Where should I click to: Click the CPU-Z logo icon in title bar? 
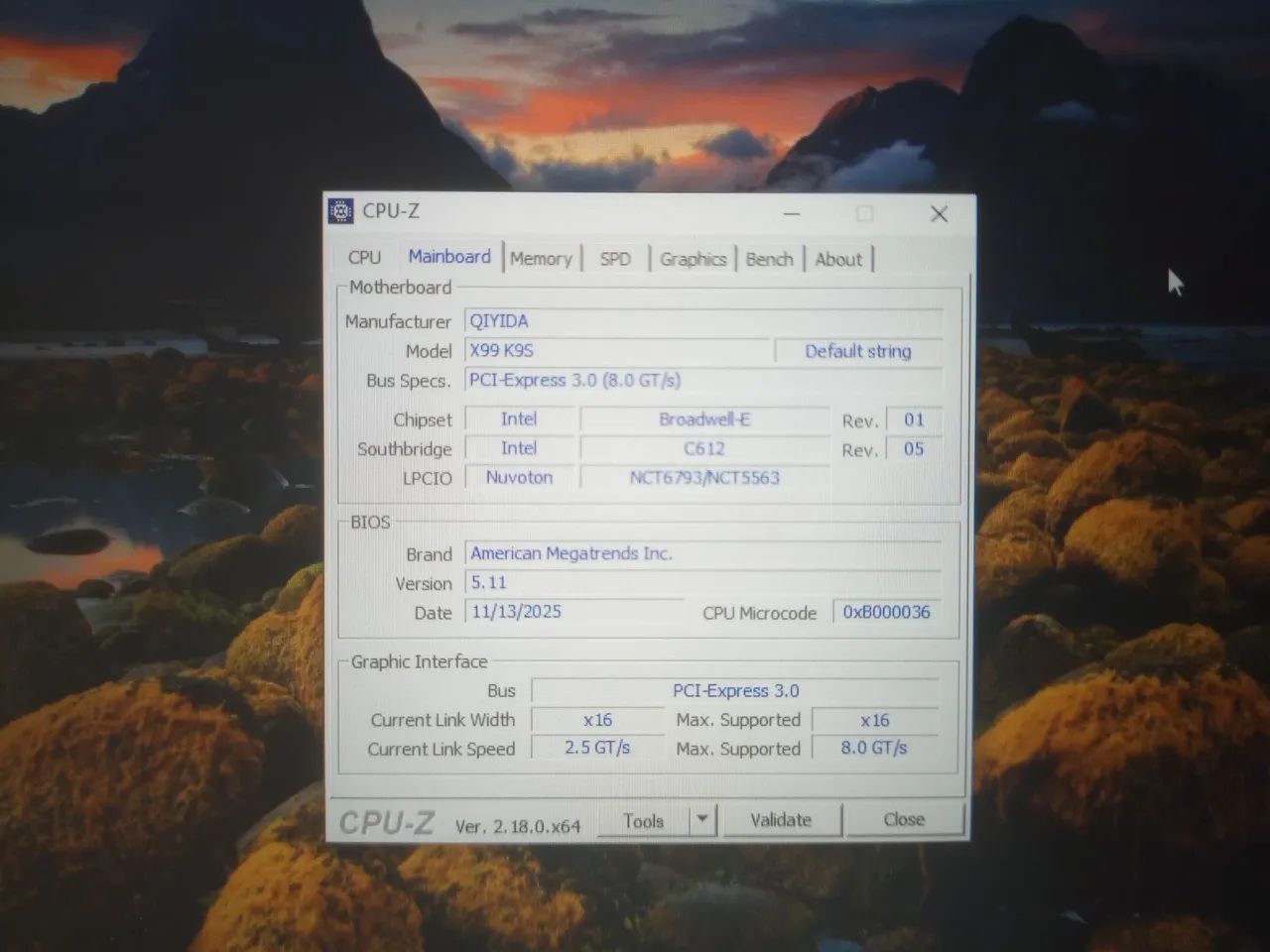340,211
